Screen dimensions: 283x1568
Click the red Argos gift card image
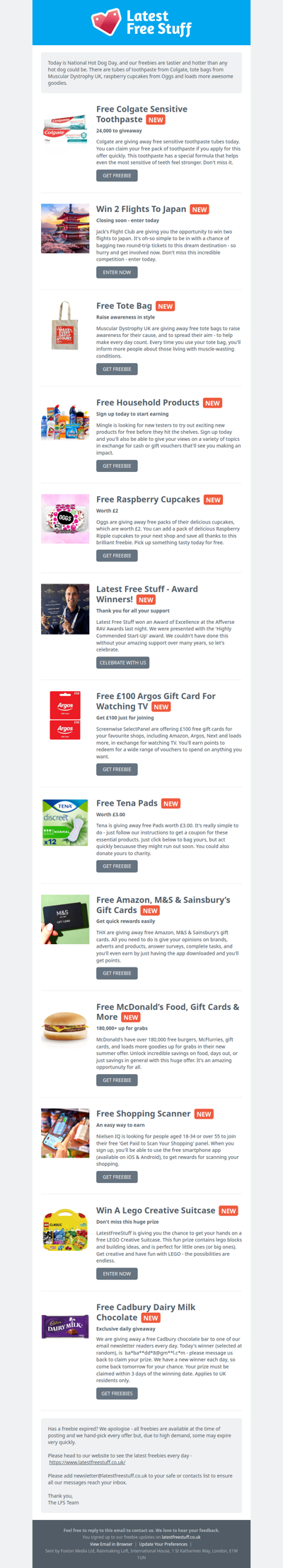65,715
